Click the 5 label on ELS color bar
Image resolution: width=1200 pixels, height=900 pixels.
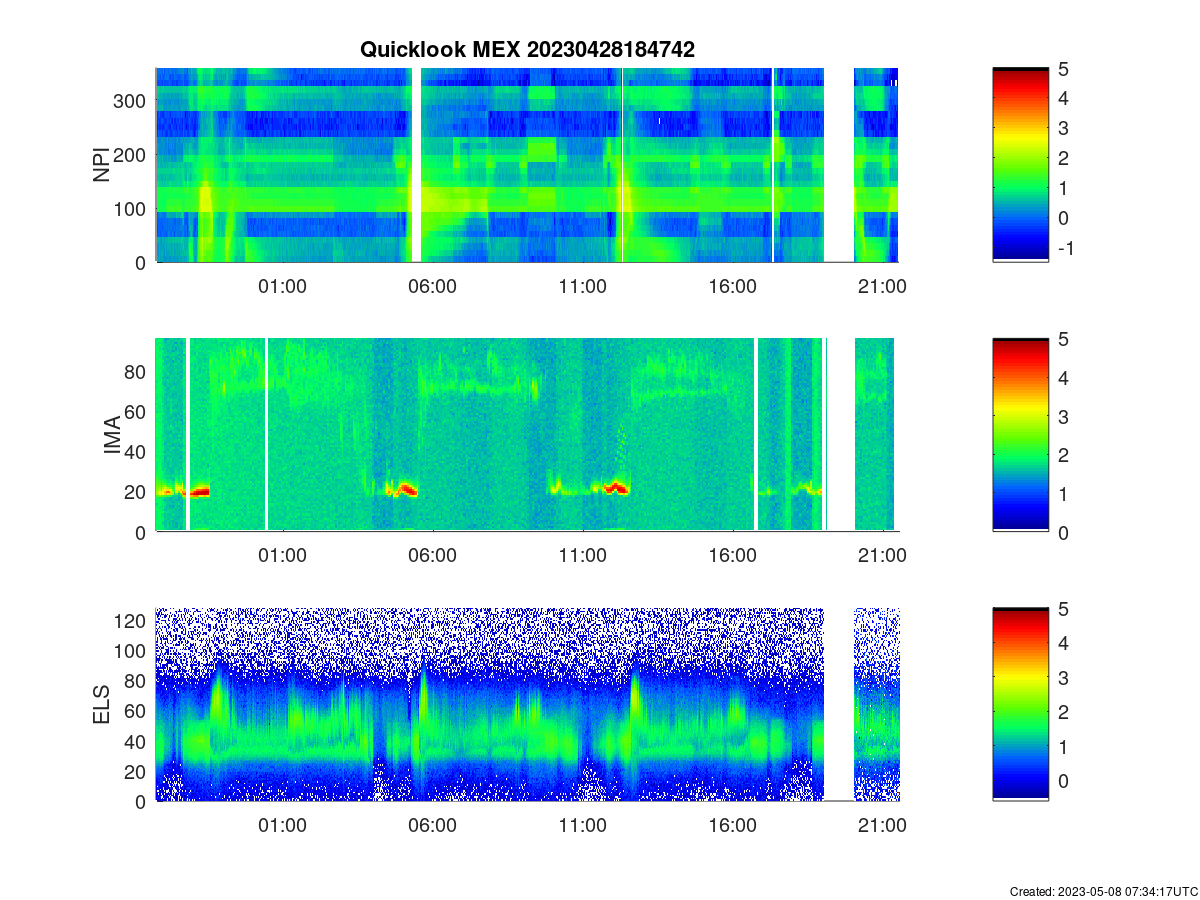coord(1064,609)
